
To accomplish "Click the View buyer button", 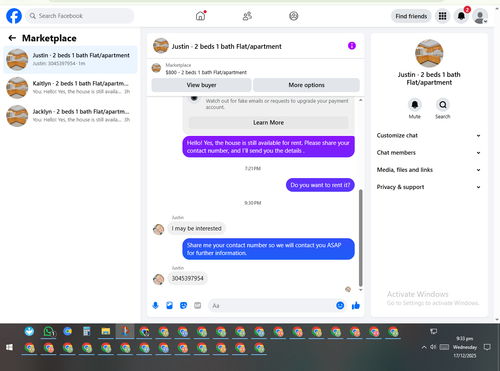I will tap(201, 85).
